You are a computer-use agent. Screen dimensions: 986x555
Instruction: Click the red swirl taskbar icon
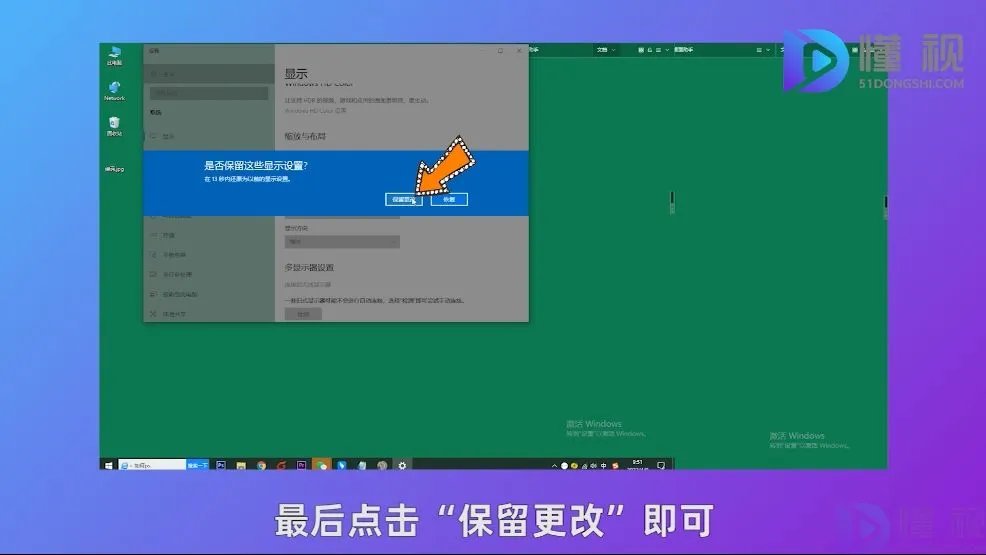point(281,465)
